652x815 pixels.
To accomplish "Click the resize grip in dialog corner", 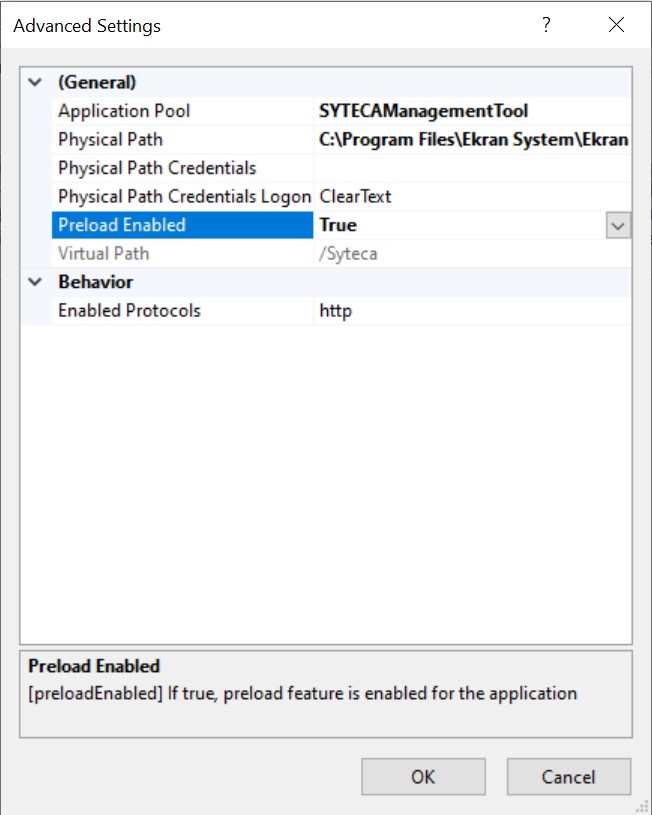I will [643, 806].
